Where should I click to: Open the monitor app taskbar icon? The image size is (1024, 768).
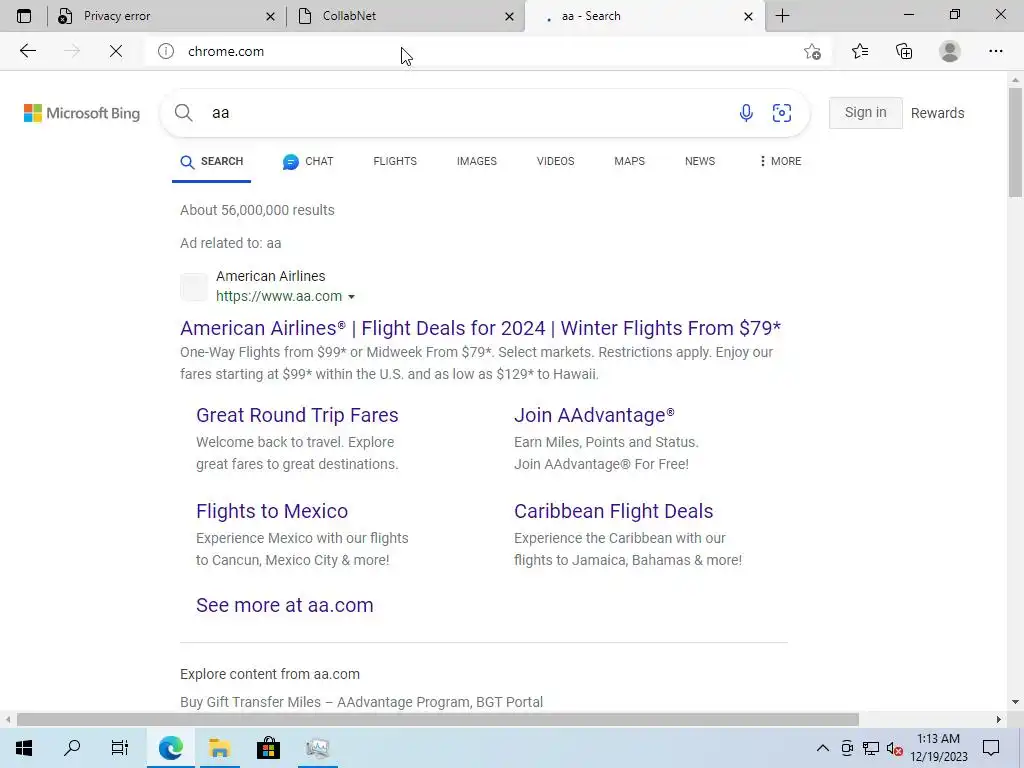click(317, 748)
